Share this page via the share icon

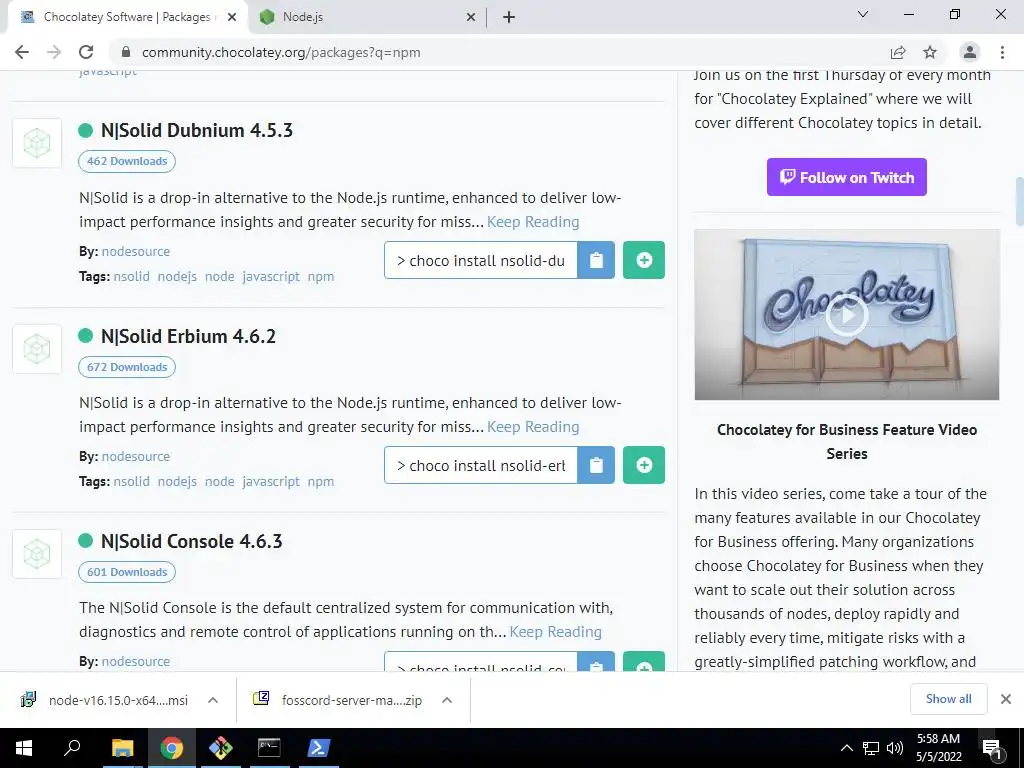pyautogui.click(x=898, y=52)
